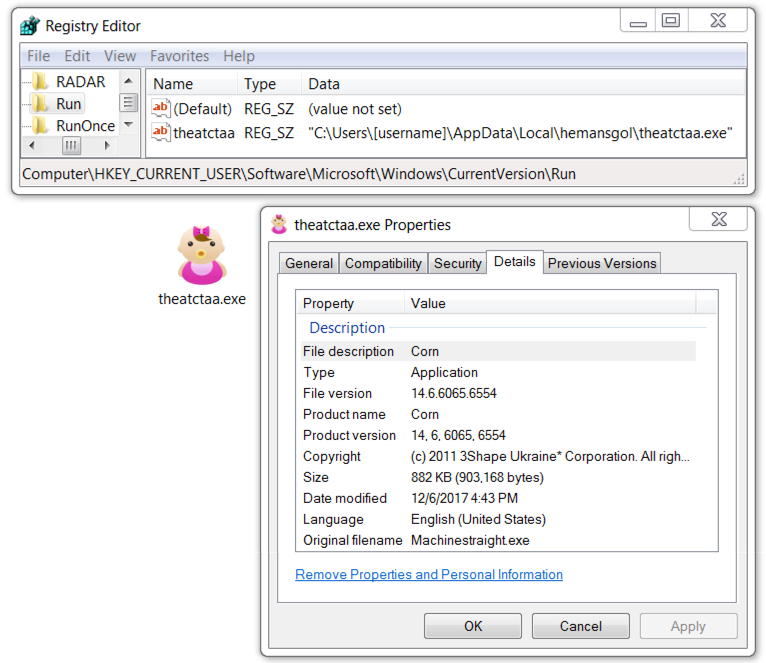Click the OK button in Properties
766x663 pixels.
pos(473,626)
